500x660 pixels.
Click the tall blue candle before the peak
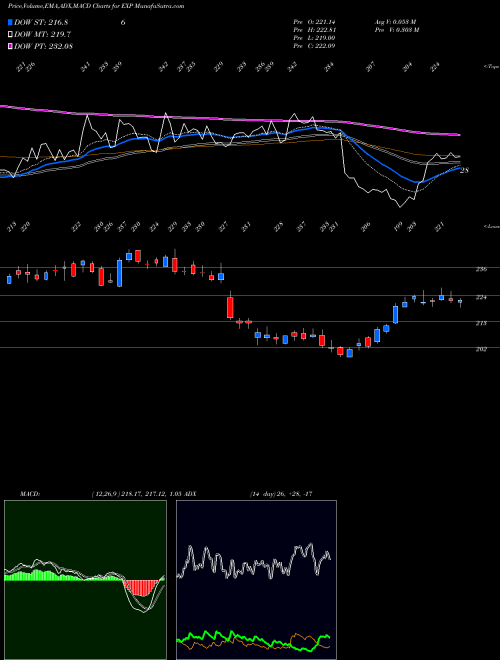pos(120,273)
